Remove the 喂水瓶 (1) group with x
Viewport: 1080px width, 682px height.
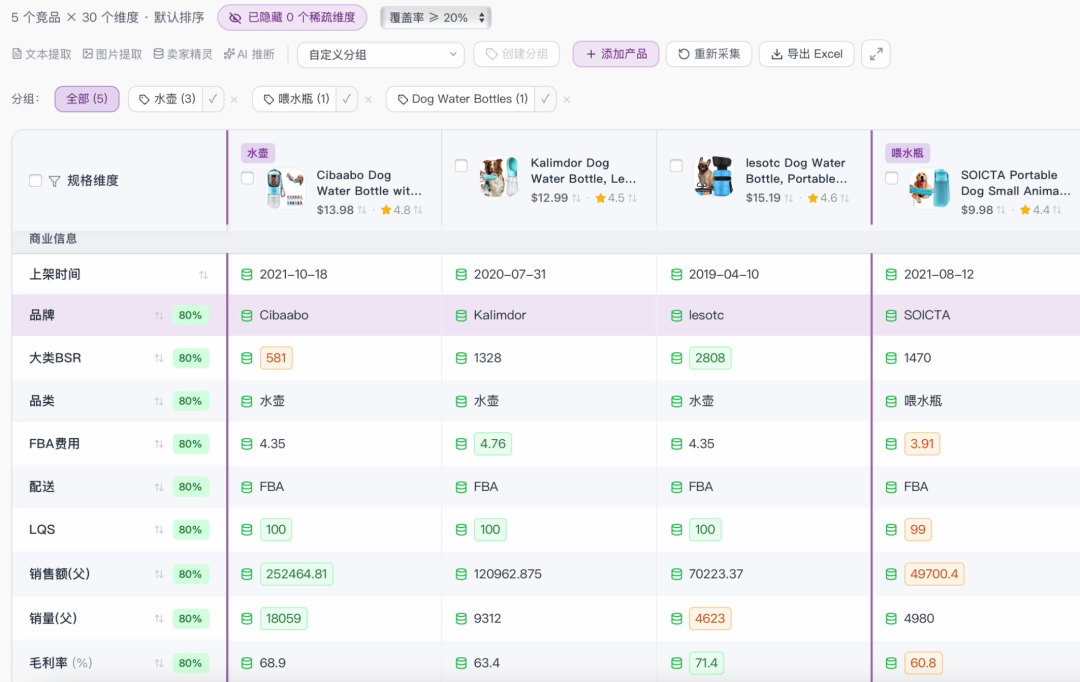click(368, 100)
